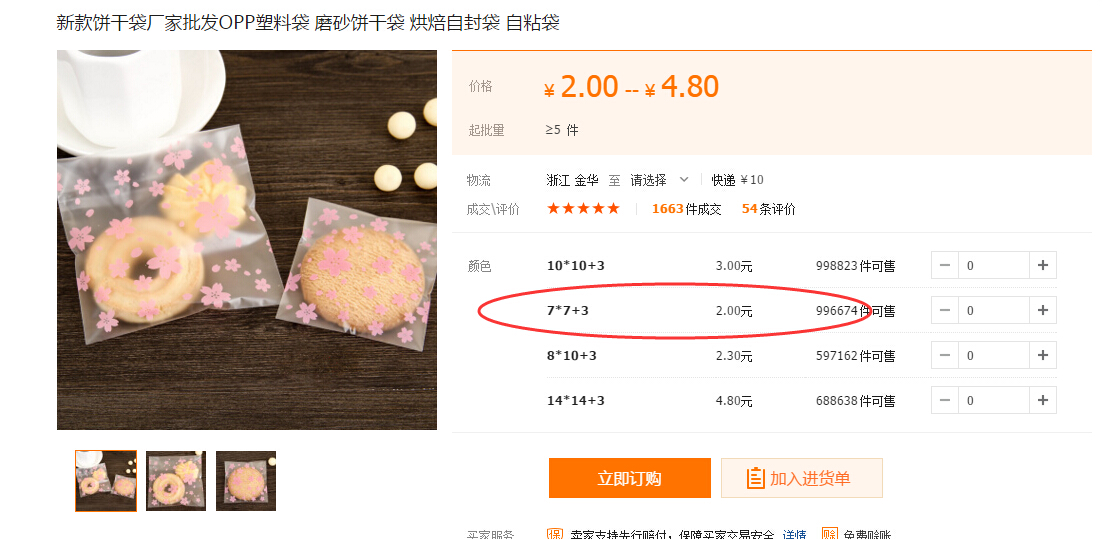Screen dimensions: 1102x539
Task: Click minus button for 7*7+3 row
Action: pyautogui.click(x=945, y=310)
